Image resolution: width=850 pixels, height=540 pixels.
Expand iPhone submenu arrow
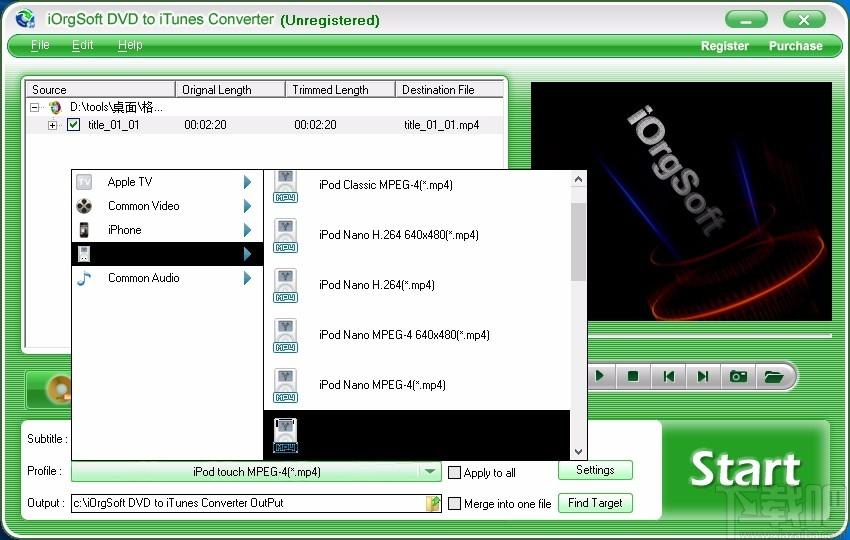(x=247, y=230)
